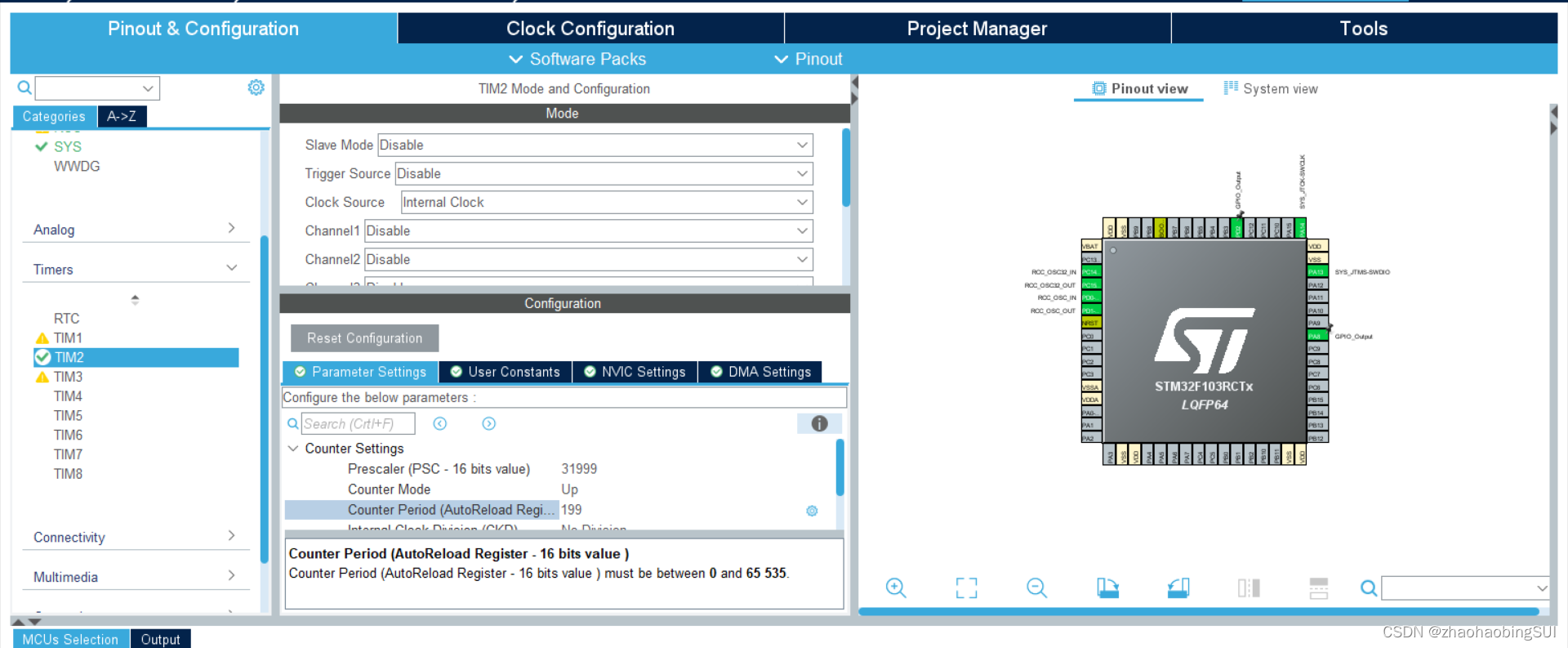Open the DMA Settings tab

tap(760, 372)
